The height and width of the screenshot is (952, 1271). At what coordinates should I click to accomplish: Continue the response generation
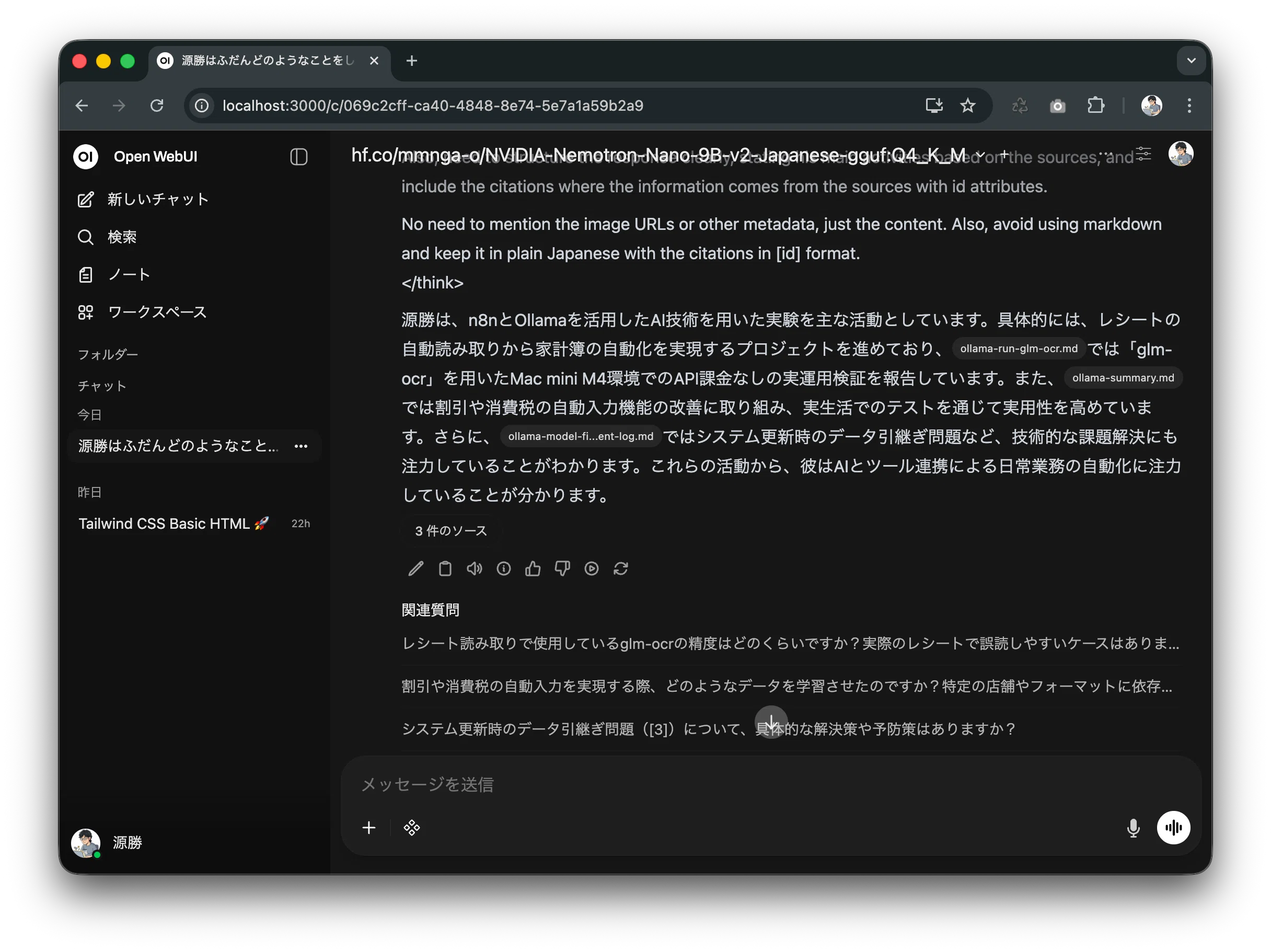[x=591, y=569]
